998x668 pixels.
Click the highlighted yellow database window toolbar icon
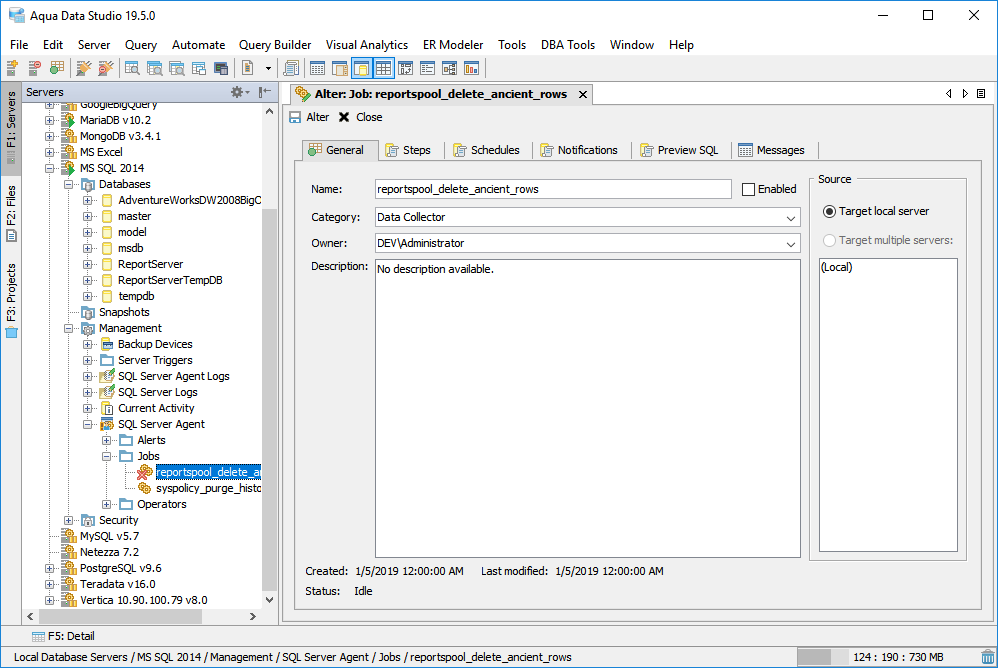click(x=362, y=68)
